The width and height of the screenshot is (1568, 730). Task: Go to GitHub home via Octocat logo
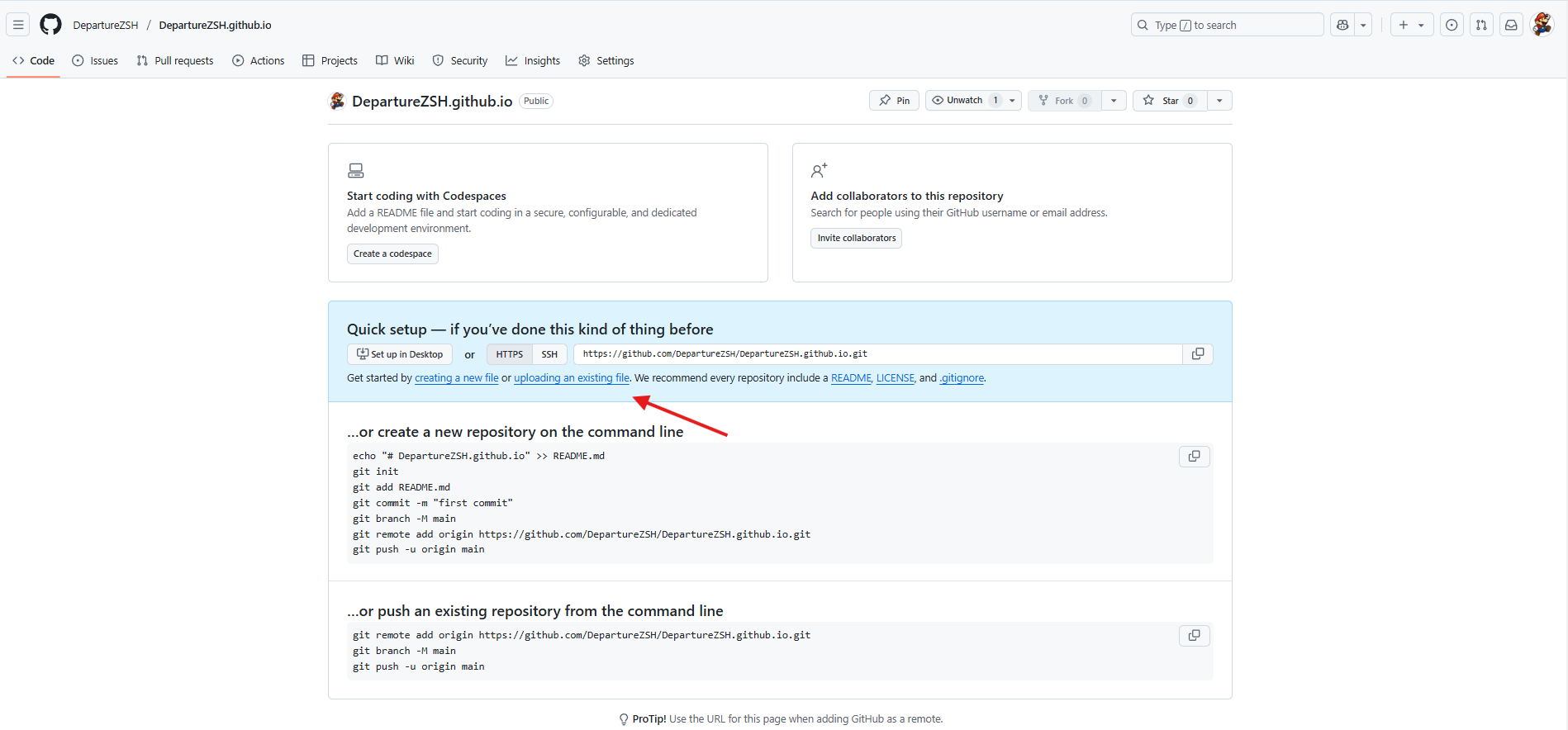tap(51, 25)
